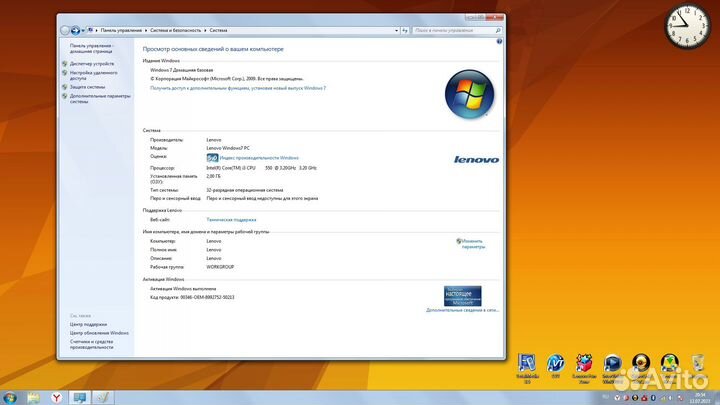720x405 pixels.
Task: Open the Start menu orb
Action: [x=10, y=398]
